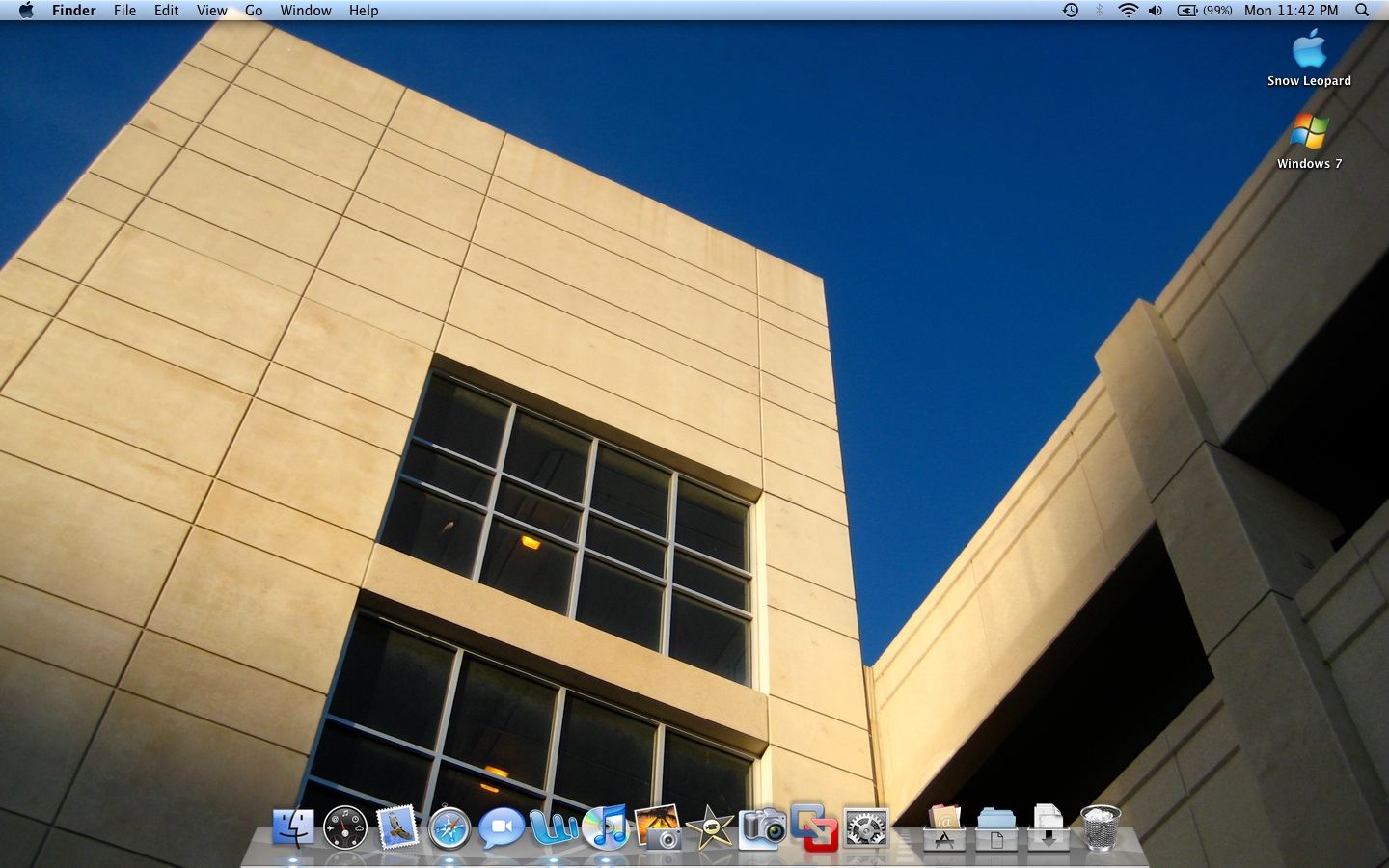Open the Go menu

[x=254, y=10]
